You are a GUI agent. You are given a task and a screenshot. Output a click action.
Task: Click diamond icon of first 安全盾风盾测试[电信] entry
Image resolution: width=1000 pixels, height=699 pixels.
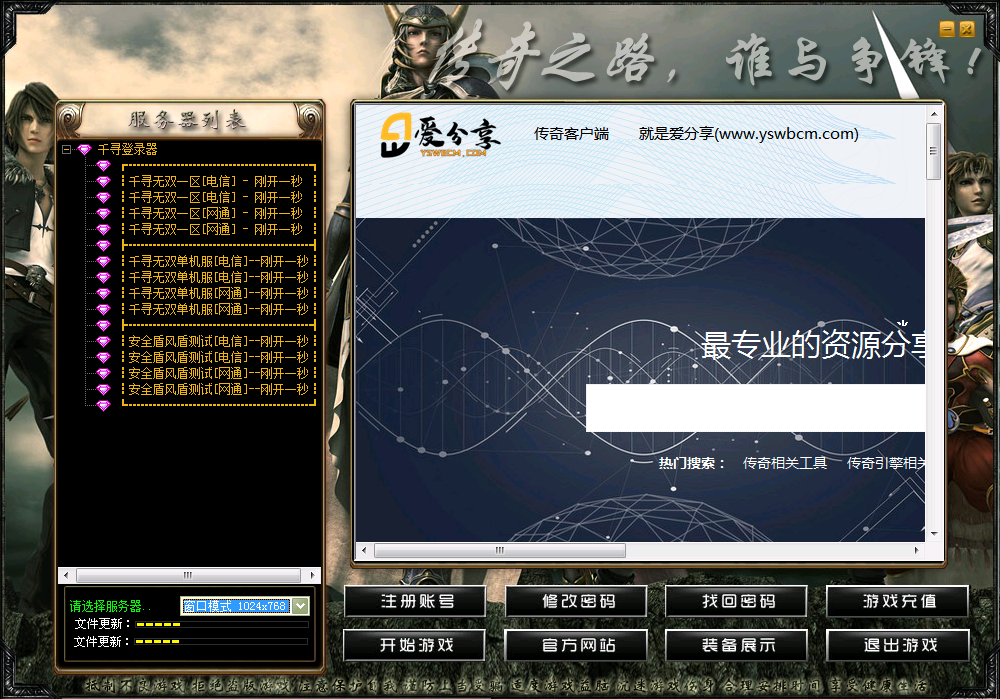tap(102, 342)
